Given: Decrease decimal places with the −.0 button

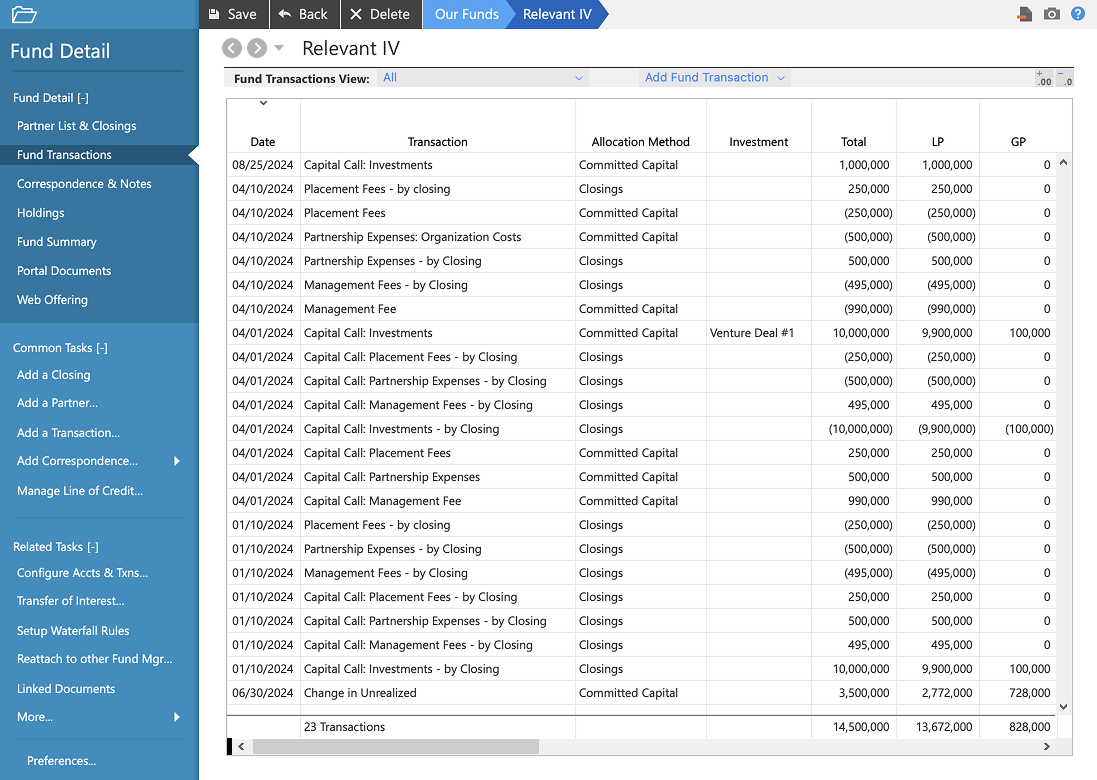Looking at the screenshot, I should 1064,78.
